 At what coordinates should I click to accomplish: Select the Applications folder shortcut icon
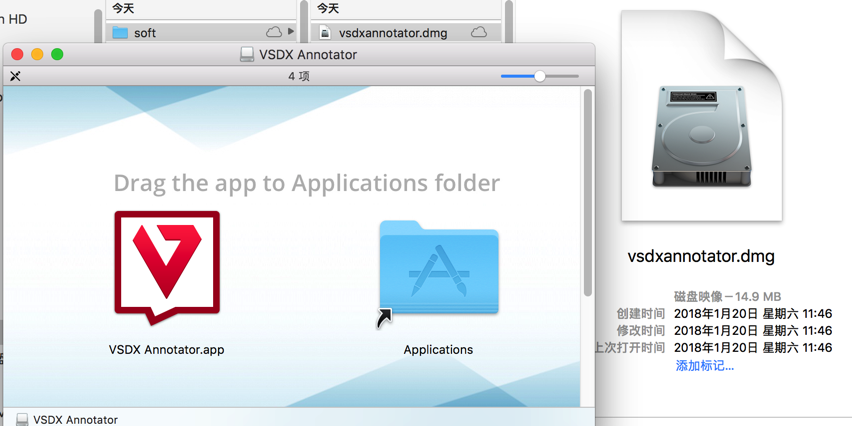click(438, 274)
